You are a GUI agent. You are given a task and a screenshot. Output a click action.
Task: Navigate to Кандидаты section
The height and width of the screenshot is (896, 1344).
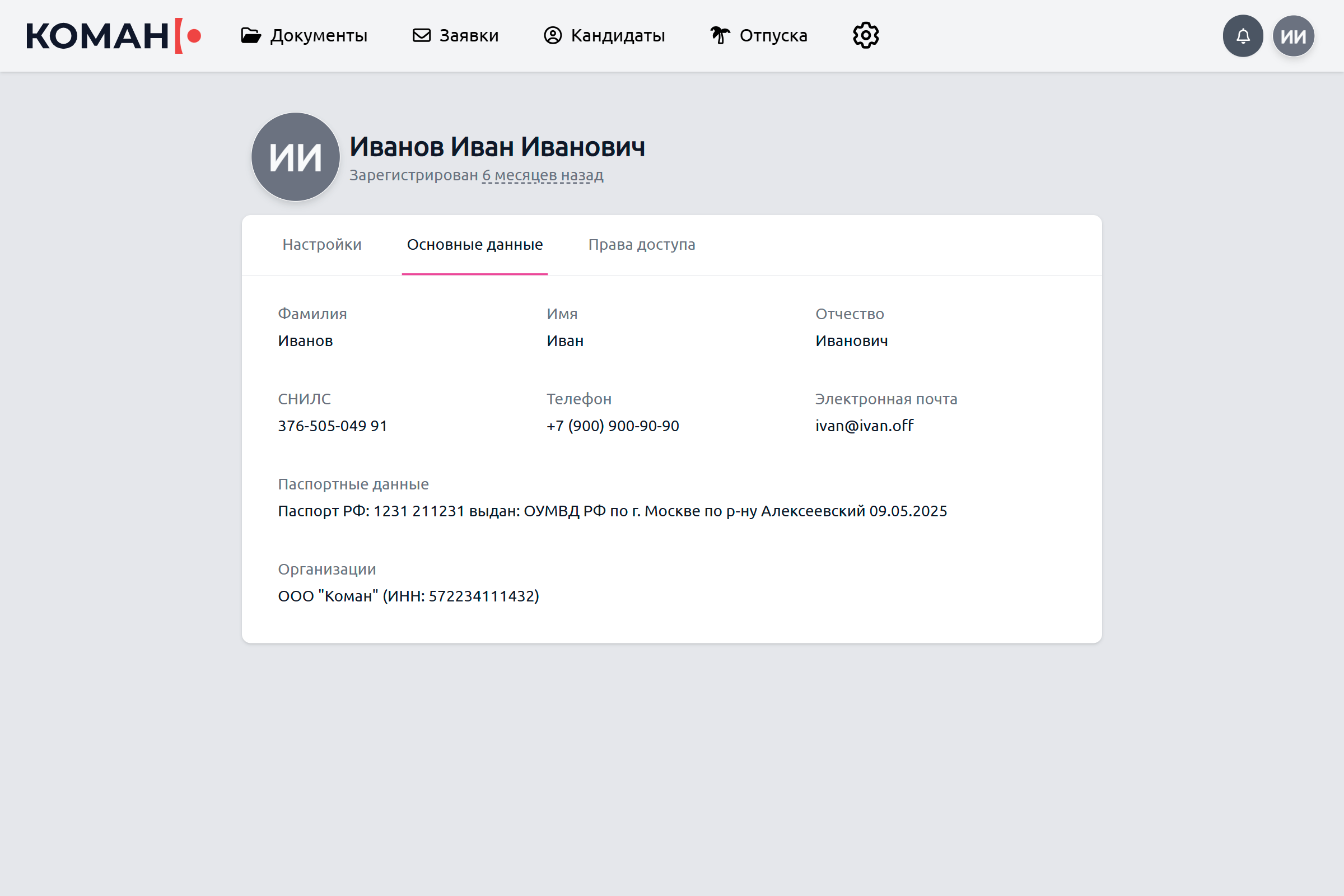click(x=617, y=35)
